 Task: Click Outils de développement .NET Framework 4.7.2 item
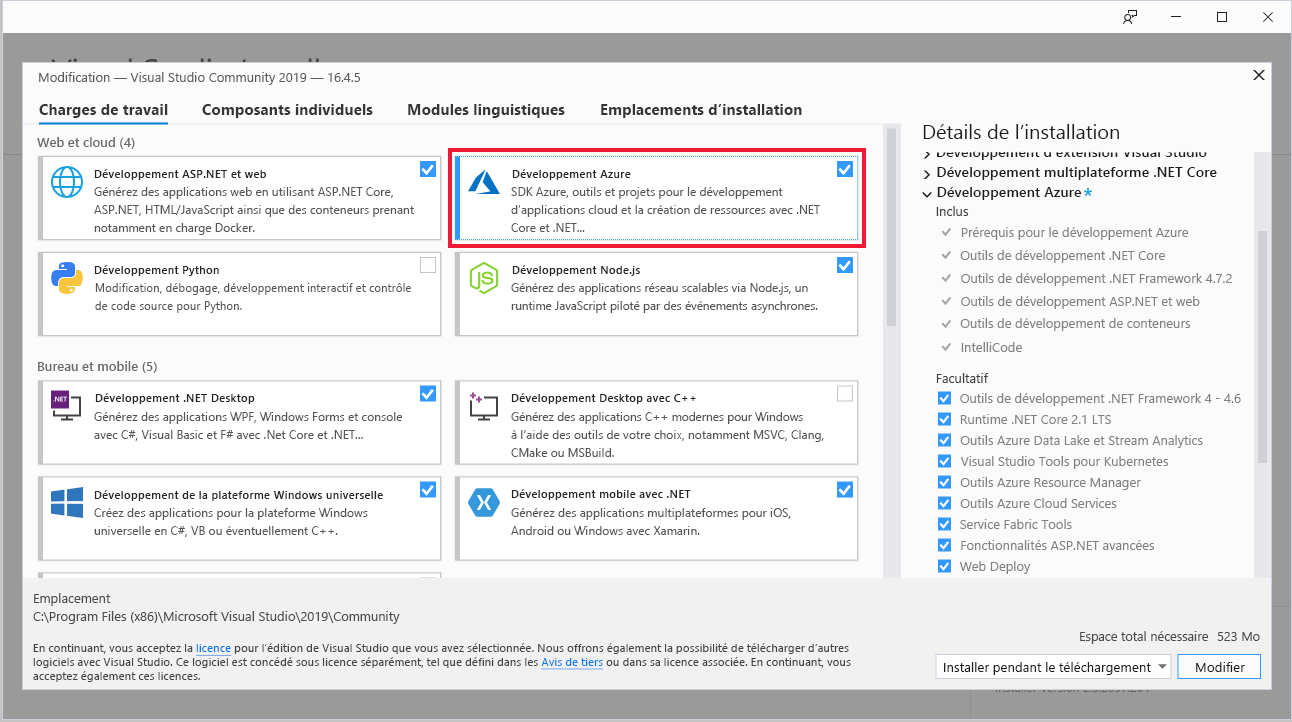pos(1096,278)
